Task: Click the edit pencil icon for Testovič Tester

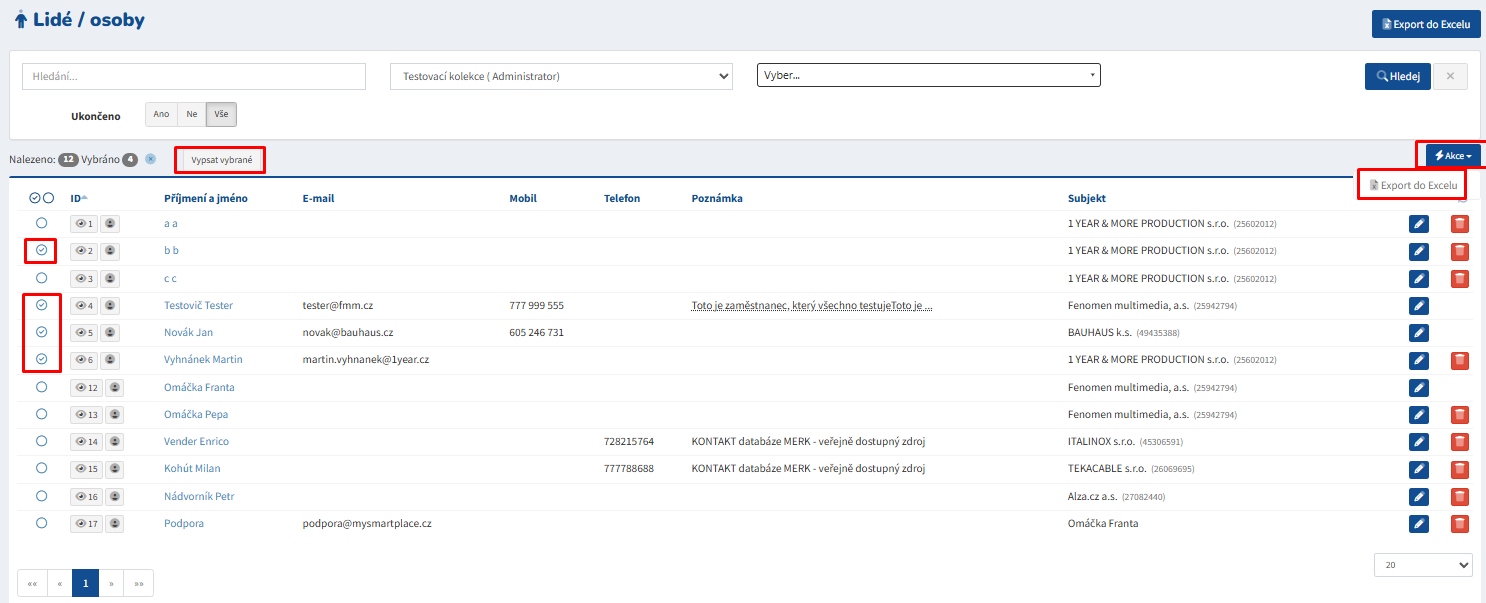Action: click(1418, 305)
